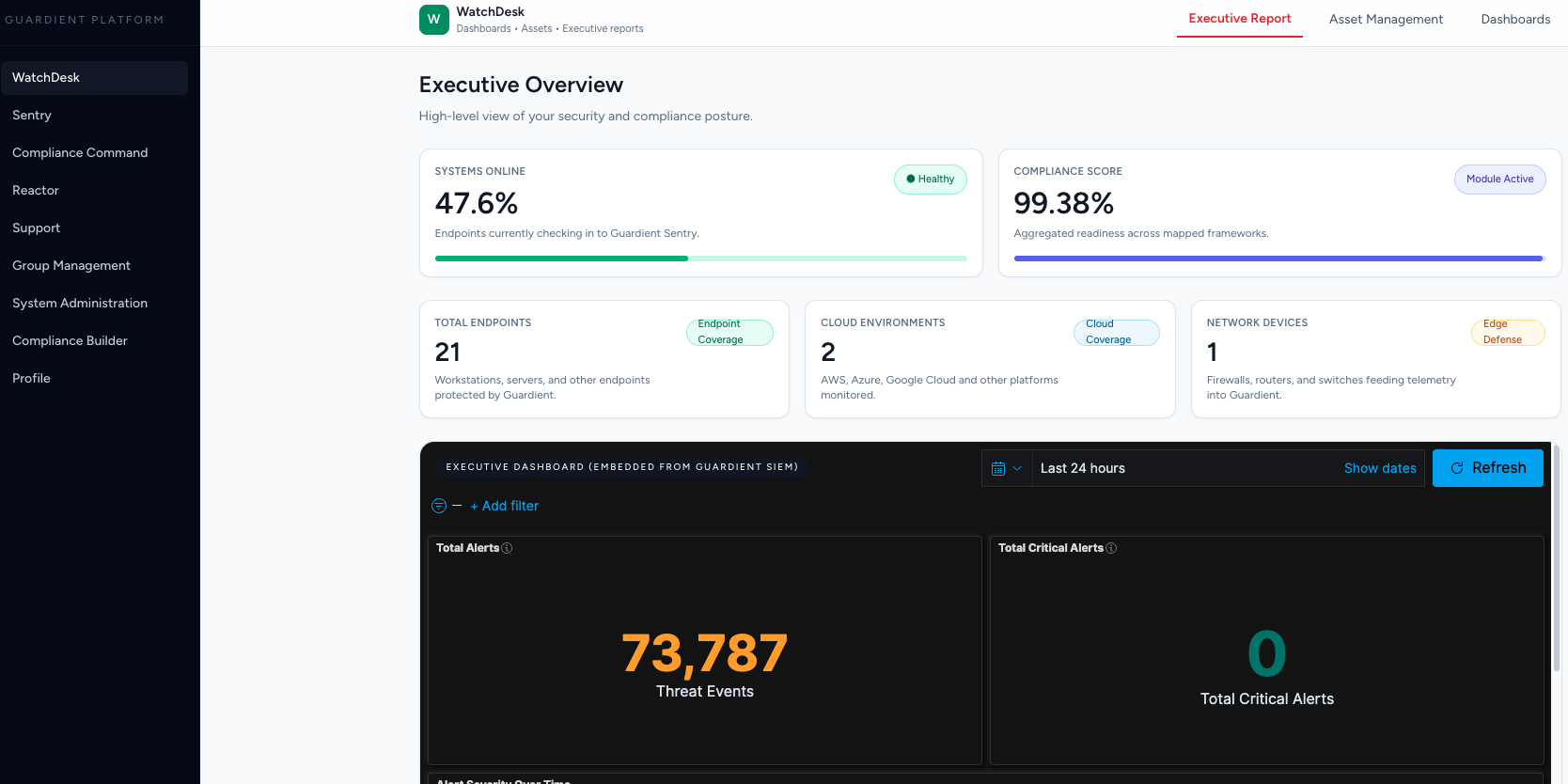Click the Total Alerts info icon

tap(507, 548)
